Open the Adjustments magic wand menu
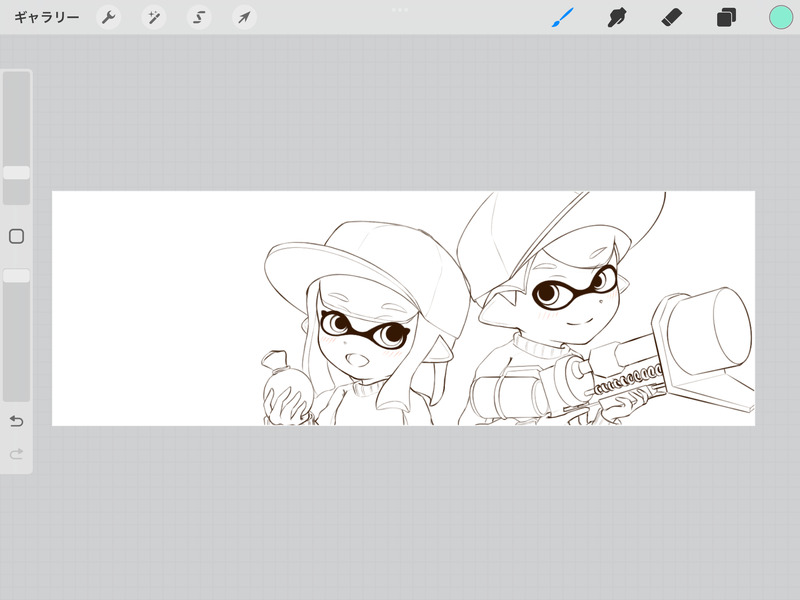 [154, 18]
